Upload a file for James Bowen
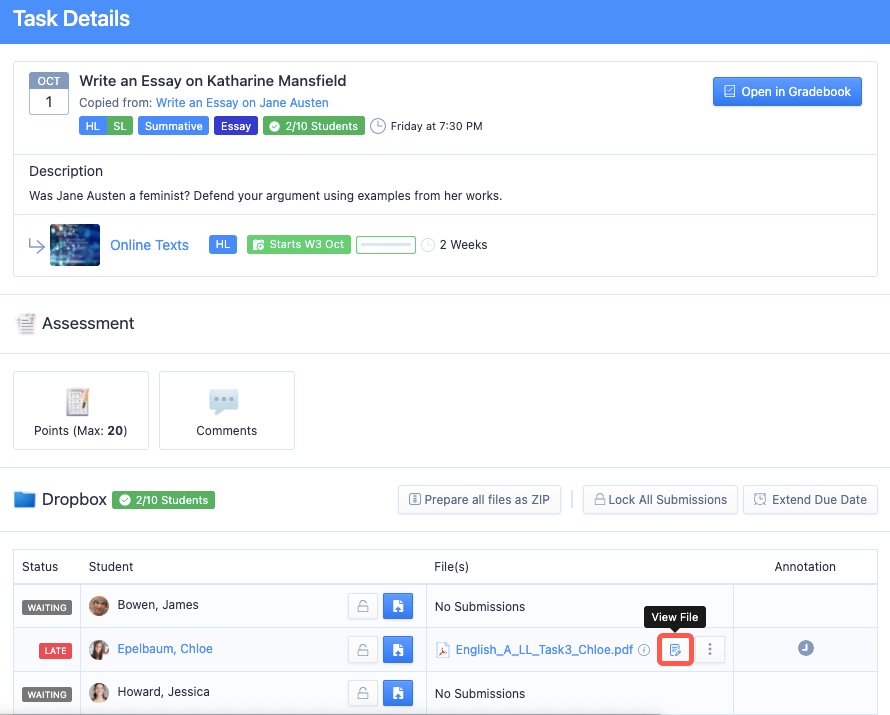 coord(398,606)
